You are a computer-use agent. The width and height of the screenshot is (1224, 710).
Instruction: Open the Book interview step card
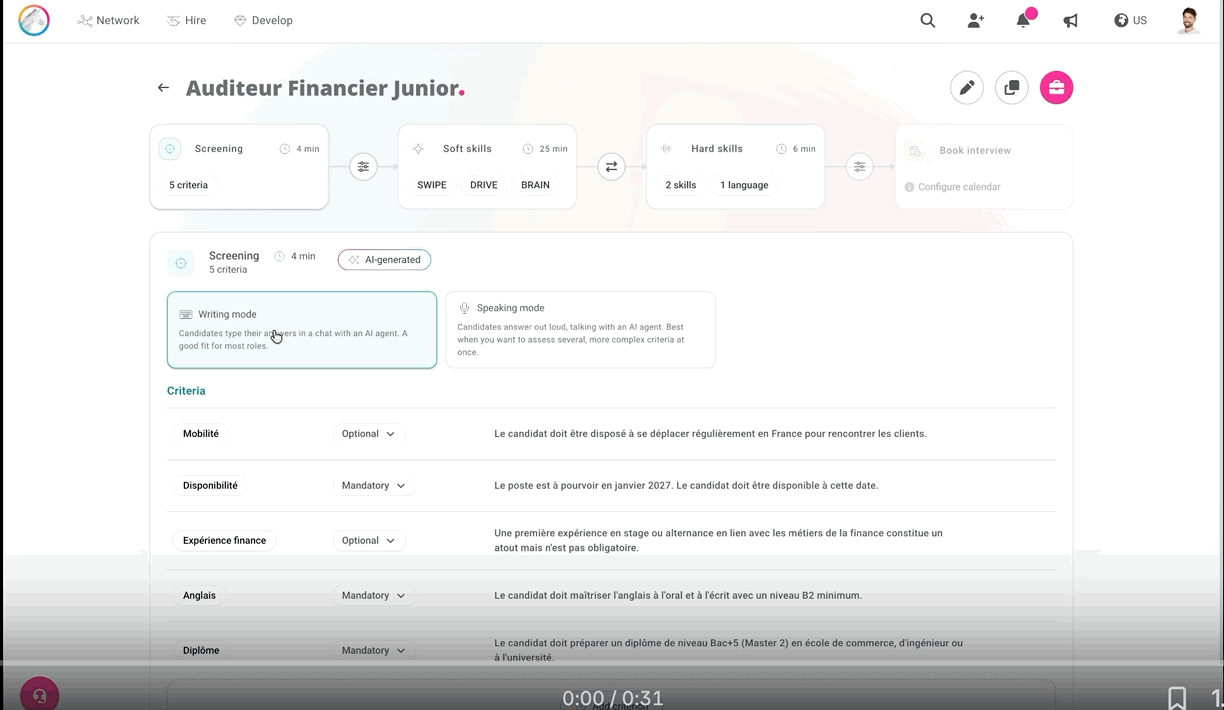pyautogui.click(x=984, y=167)
